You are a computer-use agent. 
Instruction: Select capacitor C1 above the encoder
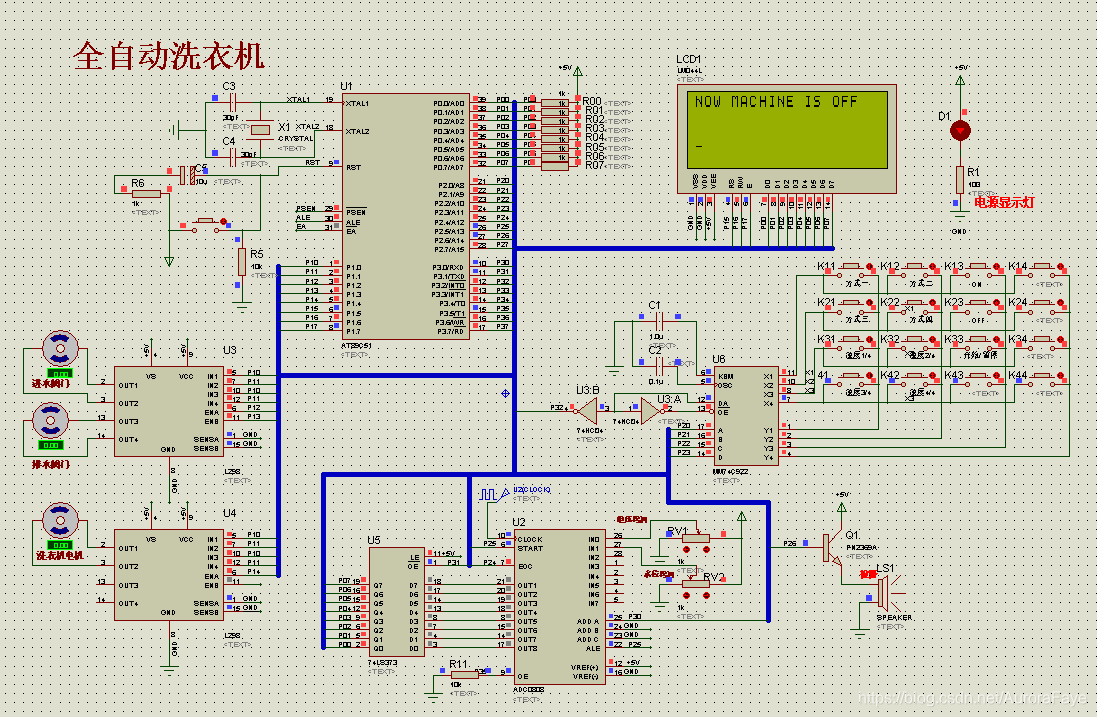(x=658, y=322)
